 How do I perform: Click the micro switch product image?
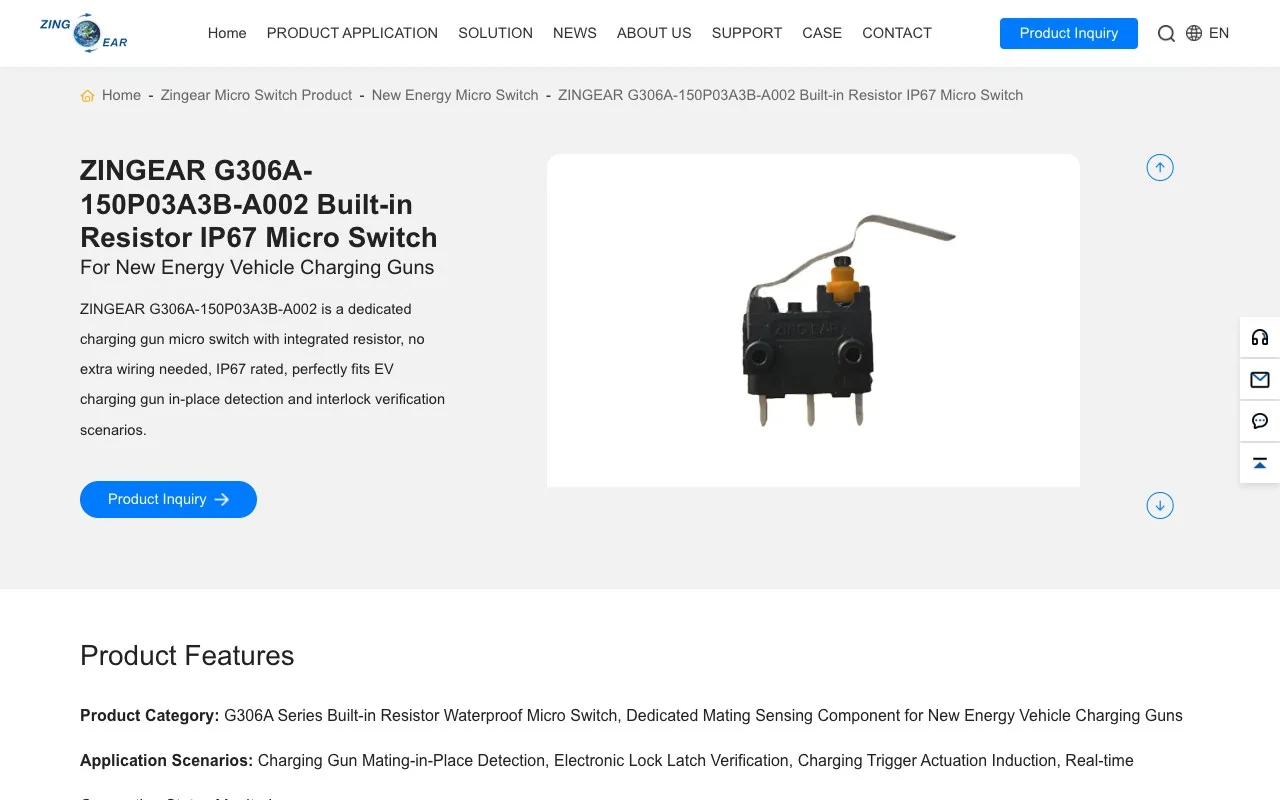click(813, 320)
